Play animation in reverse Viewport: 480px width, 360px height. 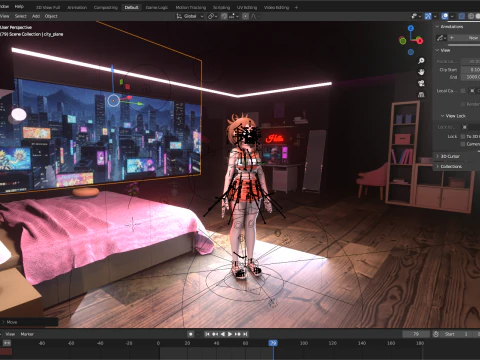tap(223, 334)
